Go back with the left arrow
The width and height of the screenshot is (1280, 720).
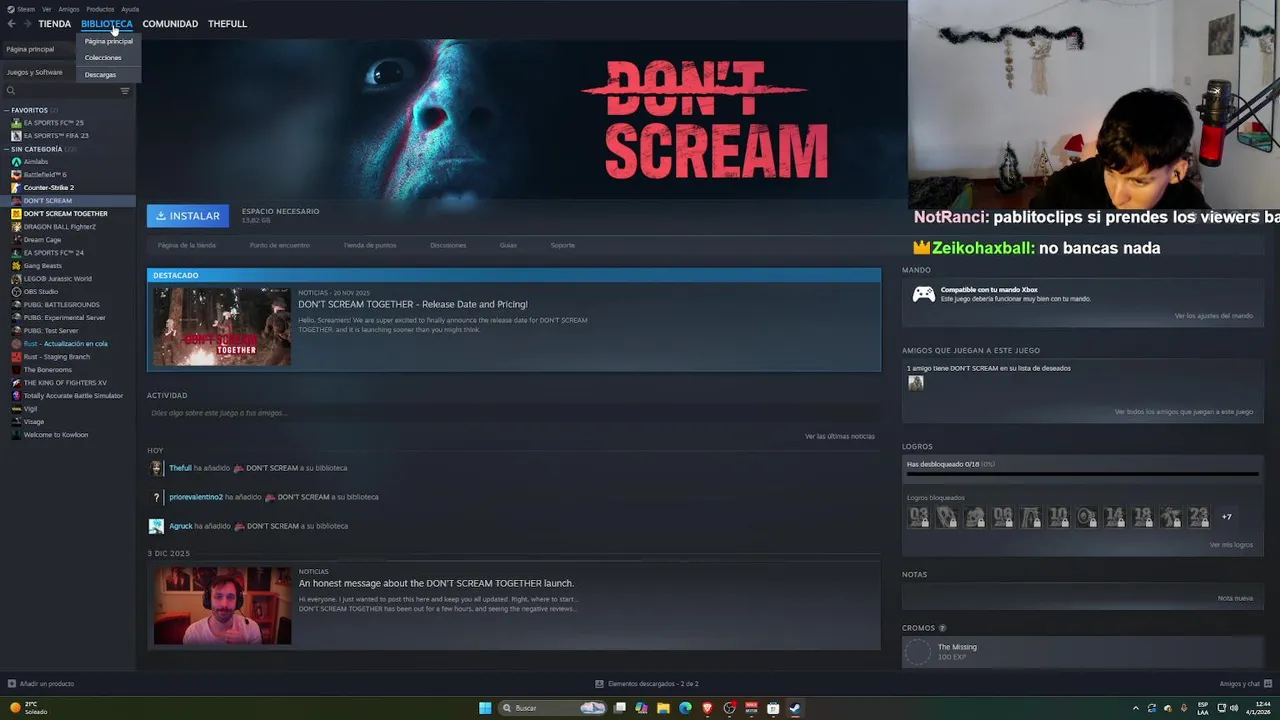click(x=11, y=23)
